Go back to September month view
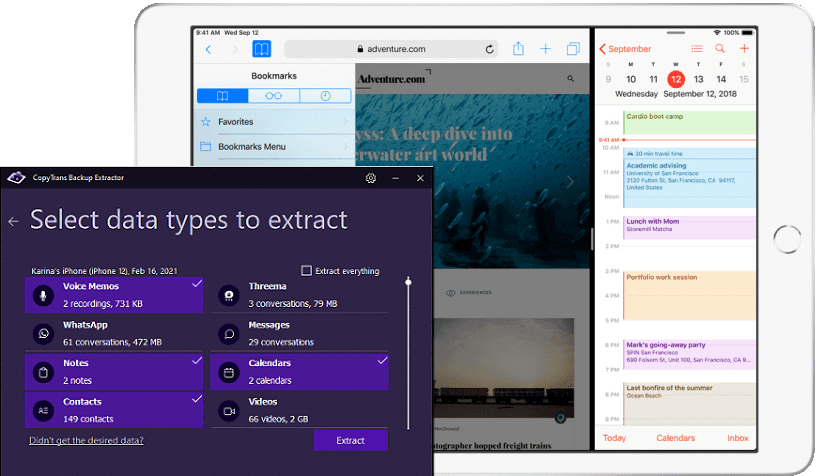Screen dimensions: 816x476 click(625, 49)
